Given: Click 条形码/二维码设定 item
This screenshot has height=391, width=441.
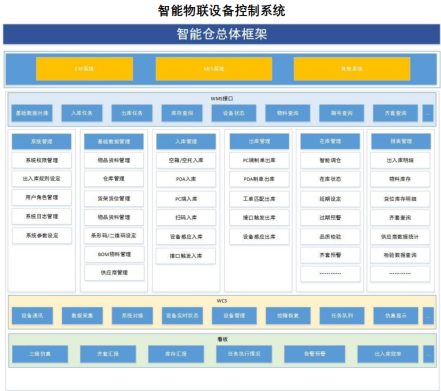Looking at the screenshot, I should tap(114, 235).
